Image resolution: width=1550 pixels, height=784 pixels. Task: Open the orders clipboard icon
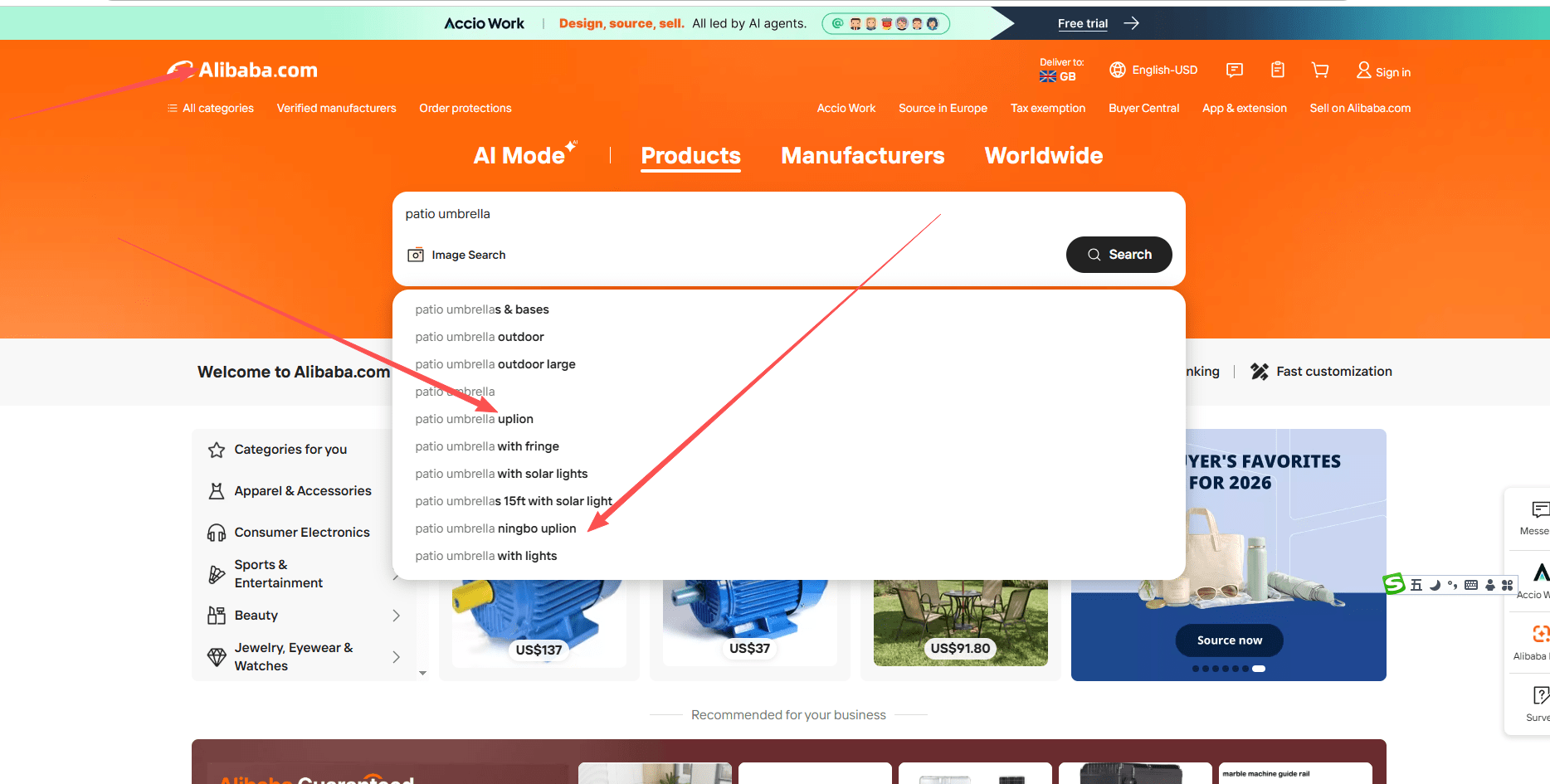[x=1278, y=70]
